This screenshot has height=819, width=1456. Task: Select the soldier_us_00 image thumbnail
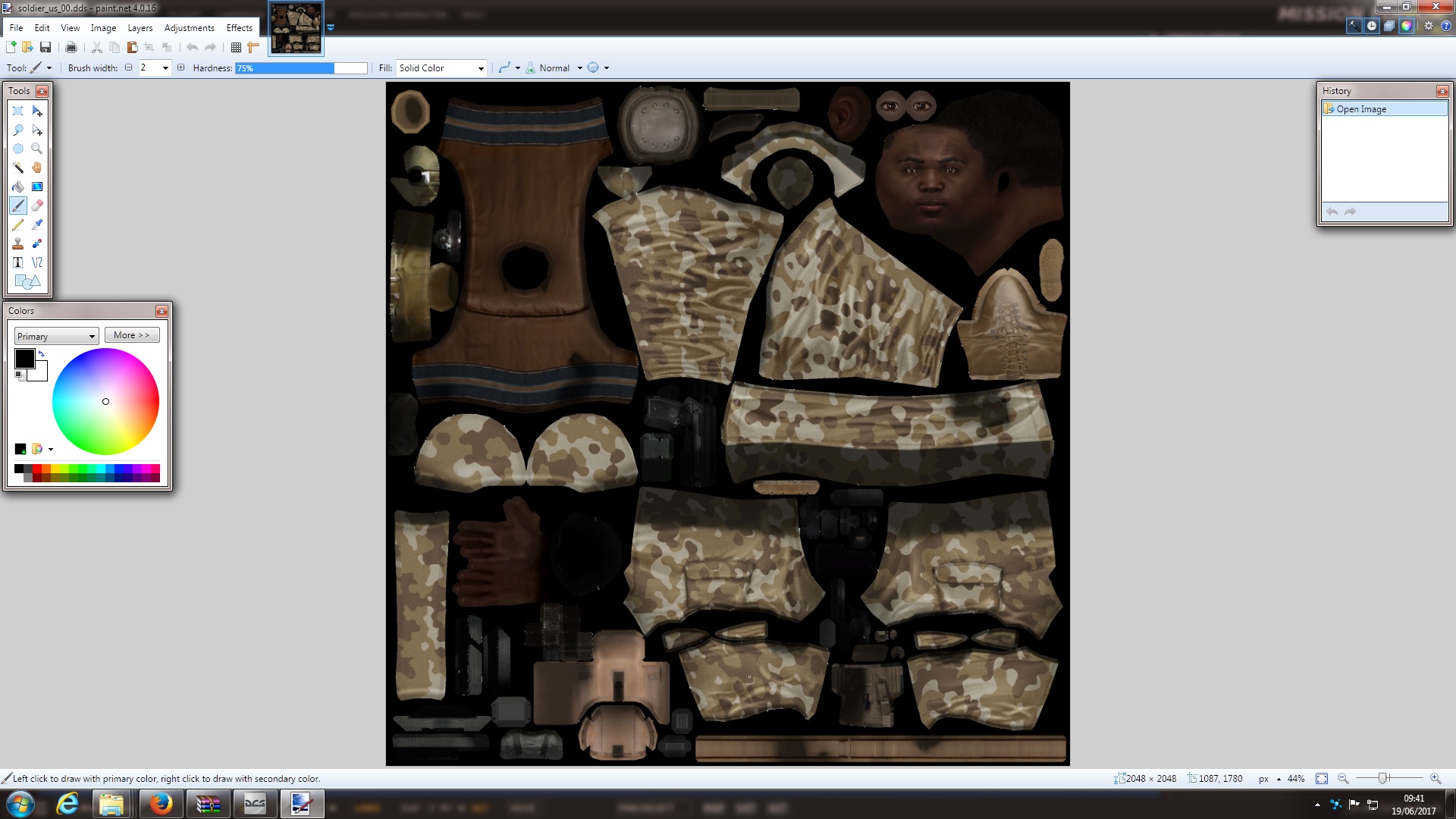[296, 27]
